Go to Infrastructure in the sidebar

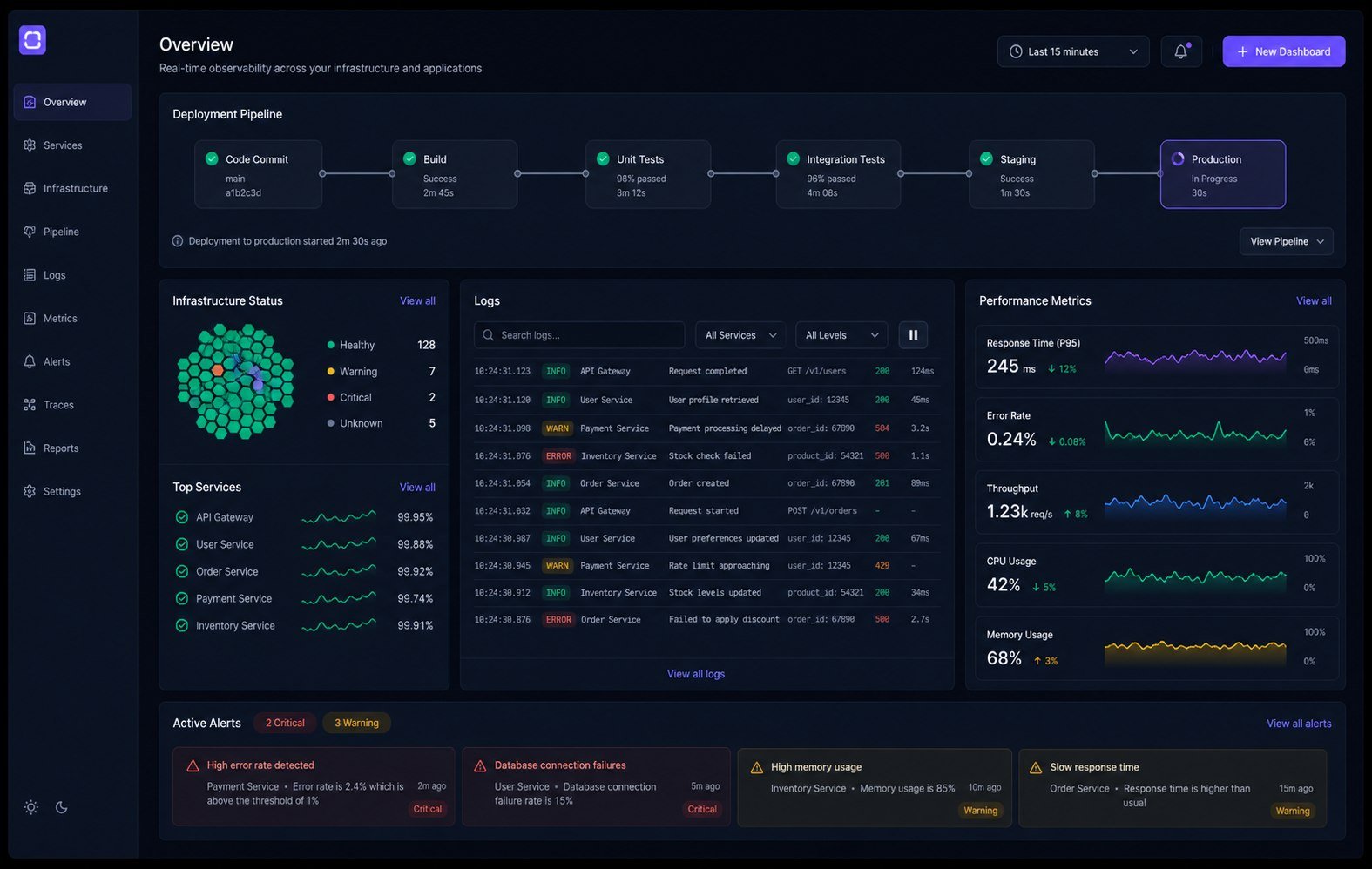tap(72, 188)
